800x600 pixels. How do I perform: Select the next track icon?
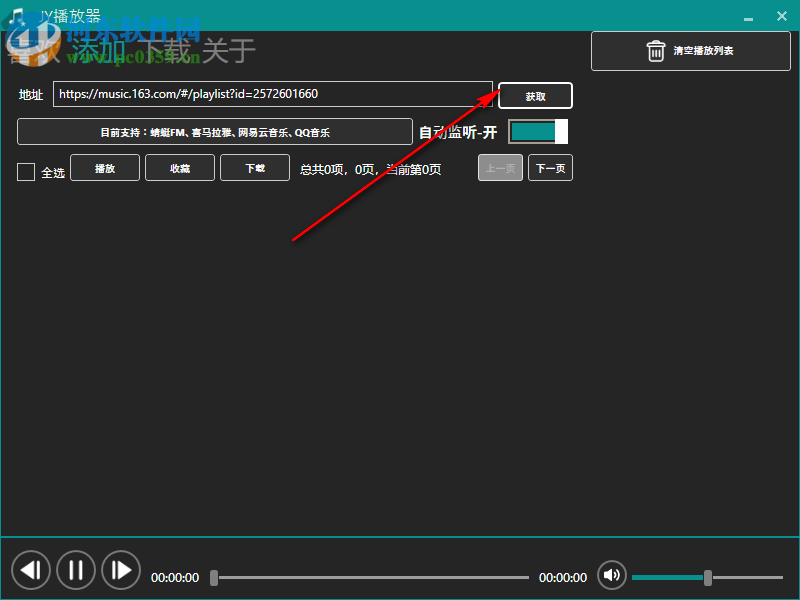click(x=121, y=570)
